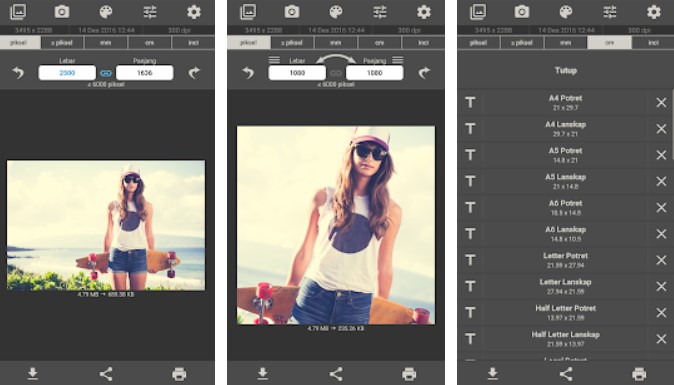Print icon below the paper-size list
Viewport: 674px width, 385px height.
point(639,374)
